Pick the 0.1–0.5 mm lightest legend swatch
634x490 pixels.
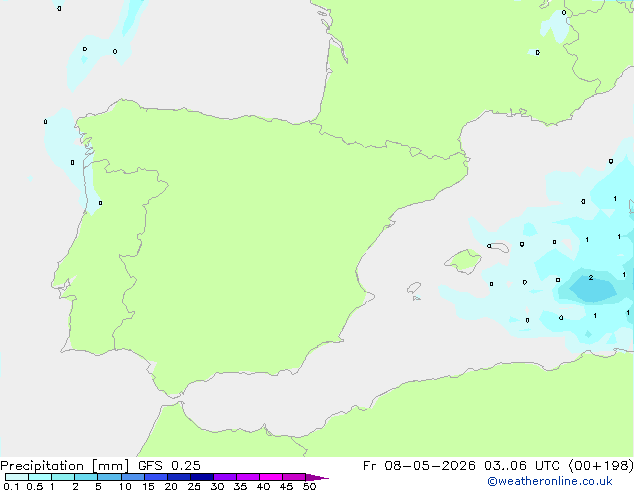tap(17, 477)
